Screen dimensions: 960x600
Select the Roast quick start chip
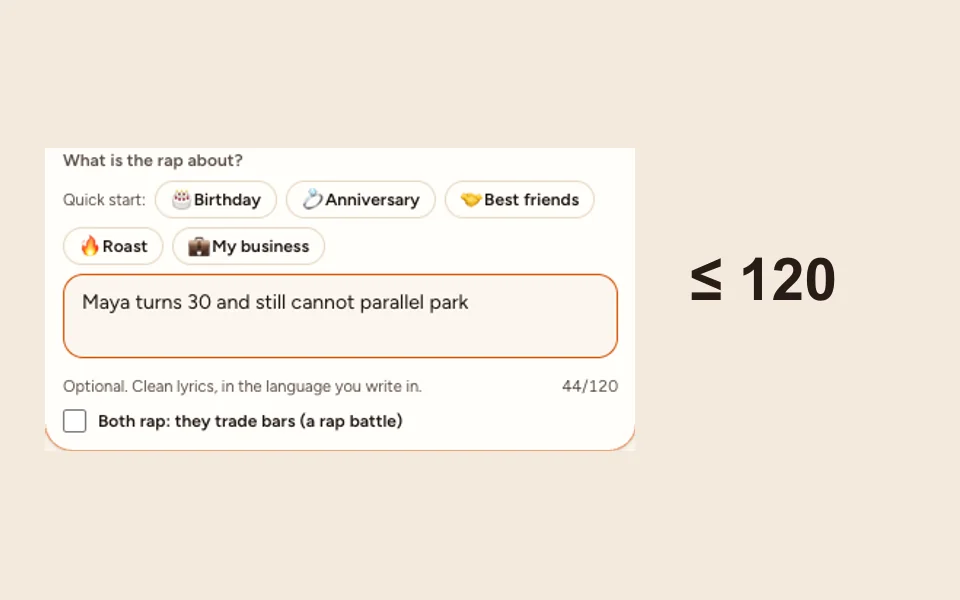[x=113, y=246]
